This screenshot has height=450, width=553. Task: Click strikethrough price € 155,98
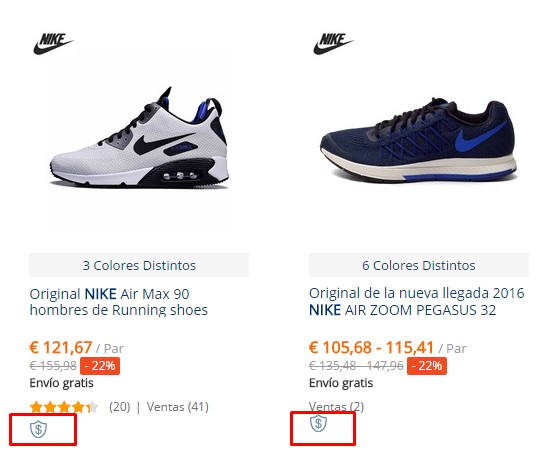(53, 366)
